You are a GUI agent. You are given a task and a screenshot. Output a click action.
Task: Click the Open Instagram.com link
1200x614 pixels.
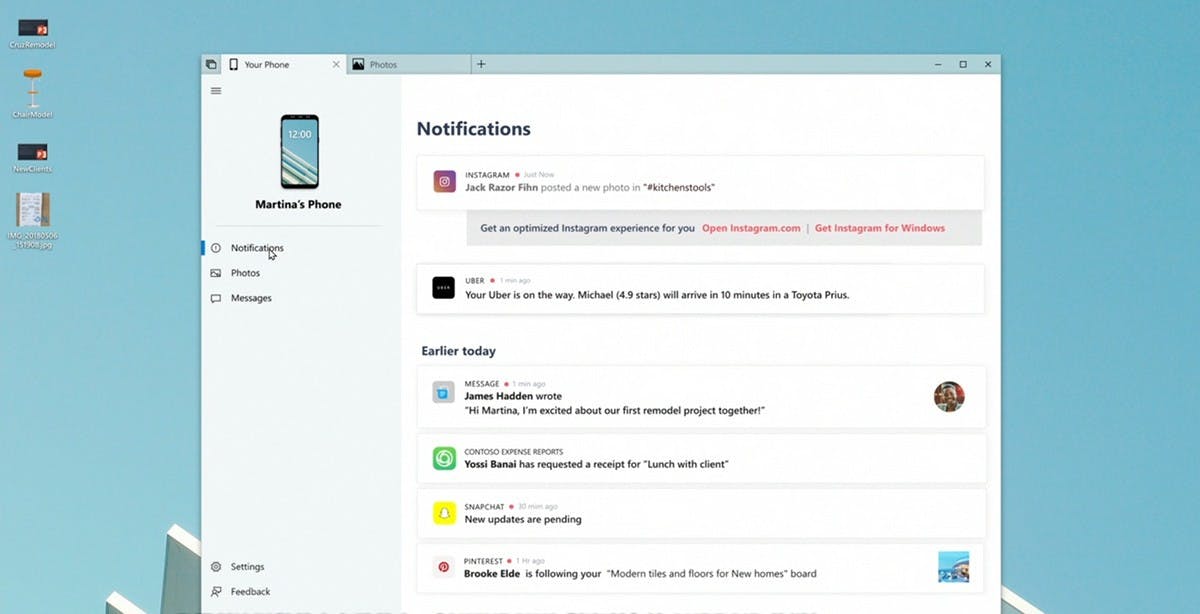pos(751,228)
